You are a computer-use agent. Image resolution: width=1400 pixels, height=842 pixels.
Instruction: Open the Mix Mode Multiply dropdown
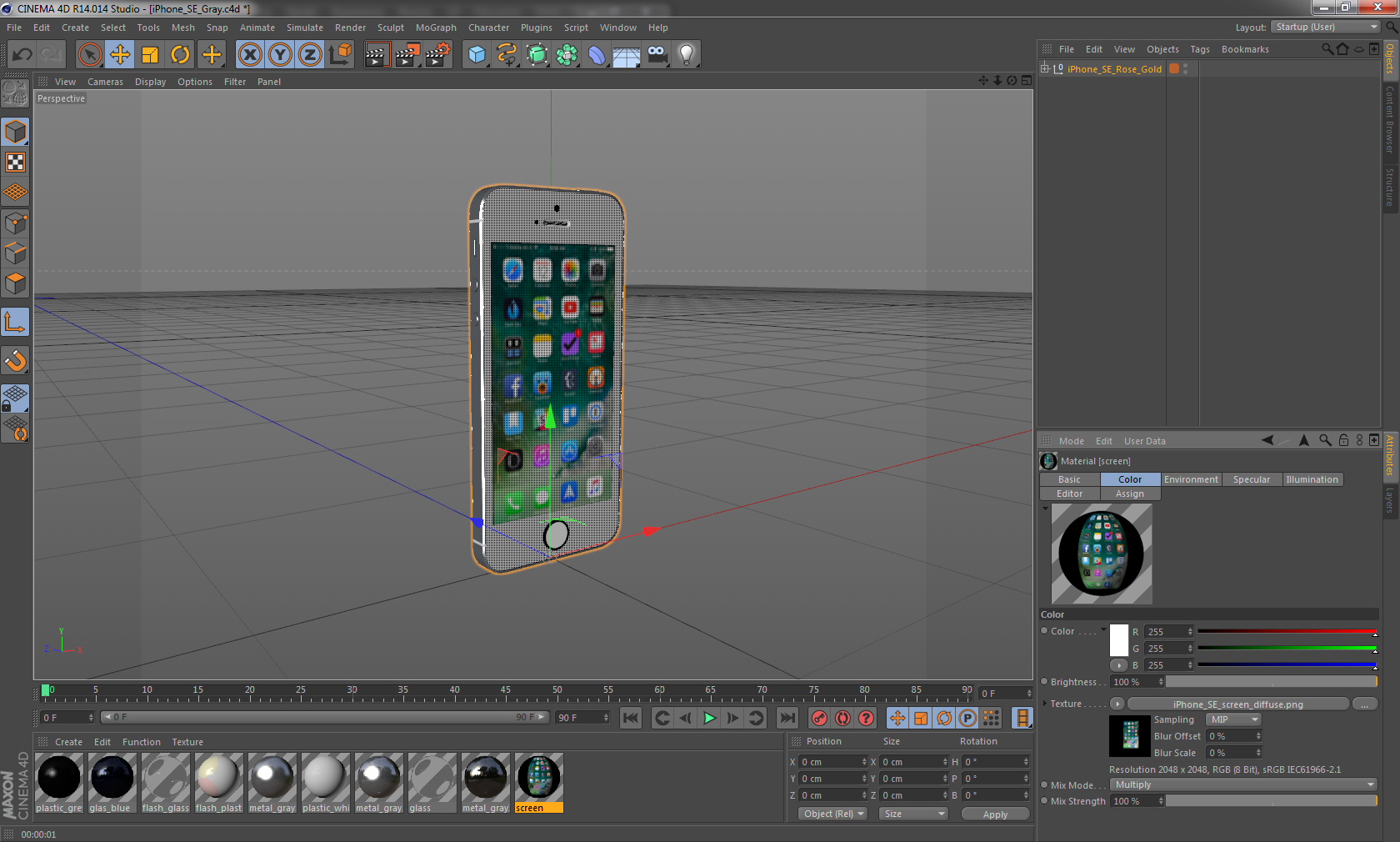tap(1243, 784)
